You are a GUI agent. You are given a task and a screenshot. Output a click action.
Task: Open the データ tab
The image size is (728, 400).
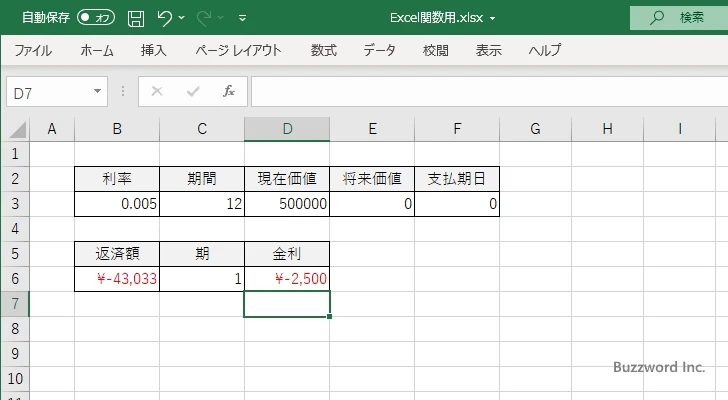379,50
